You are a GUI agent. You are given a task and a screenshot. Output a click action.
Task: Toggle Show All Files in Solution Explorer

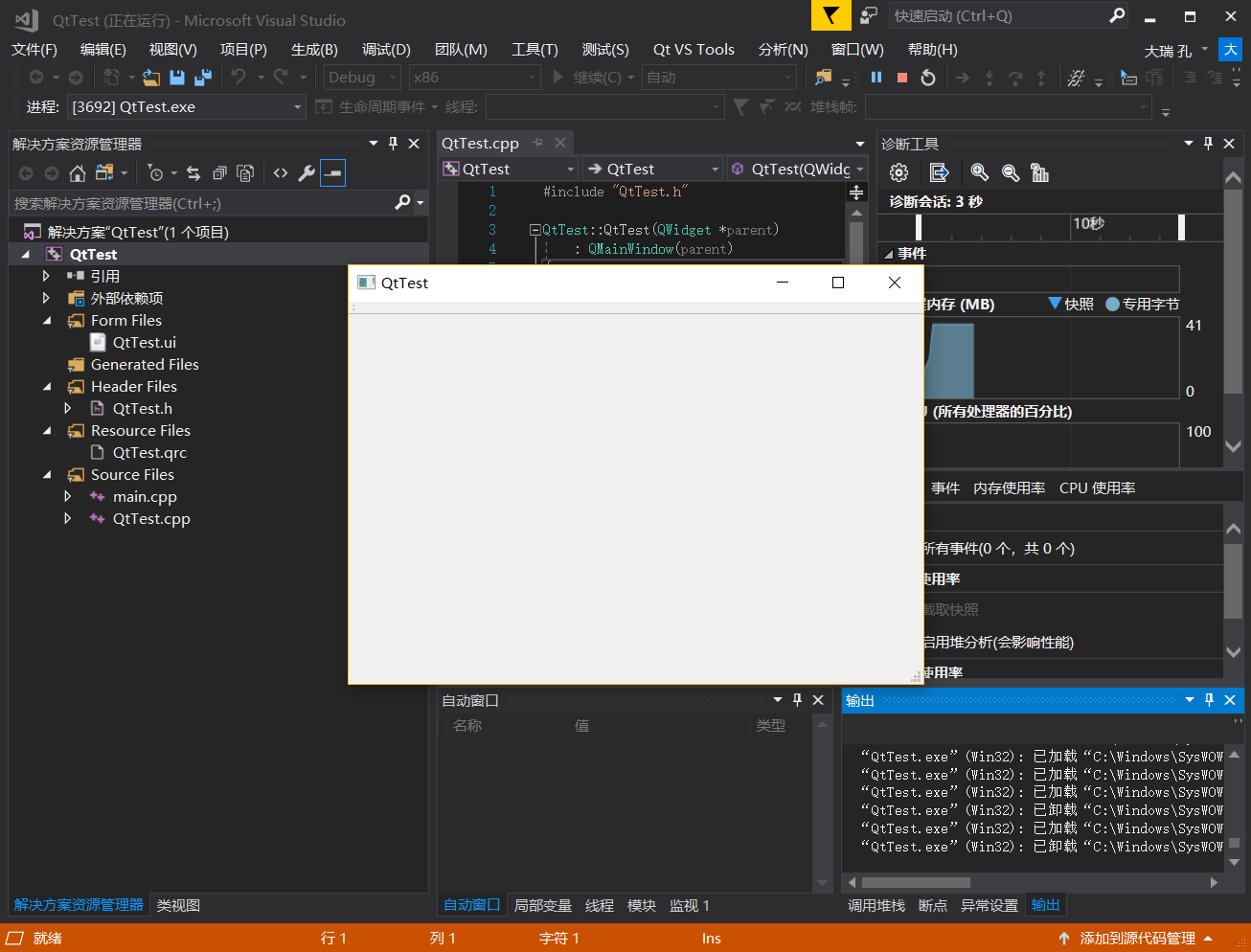tap(243, 172)
